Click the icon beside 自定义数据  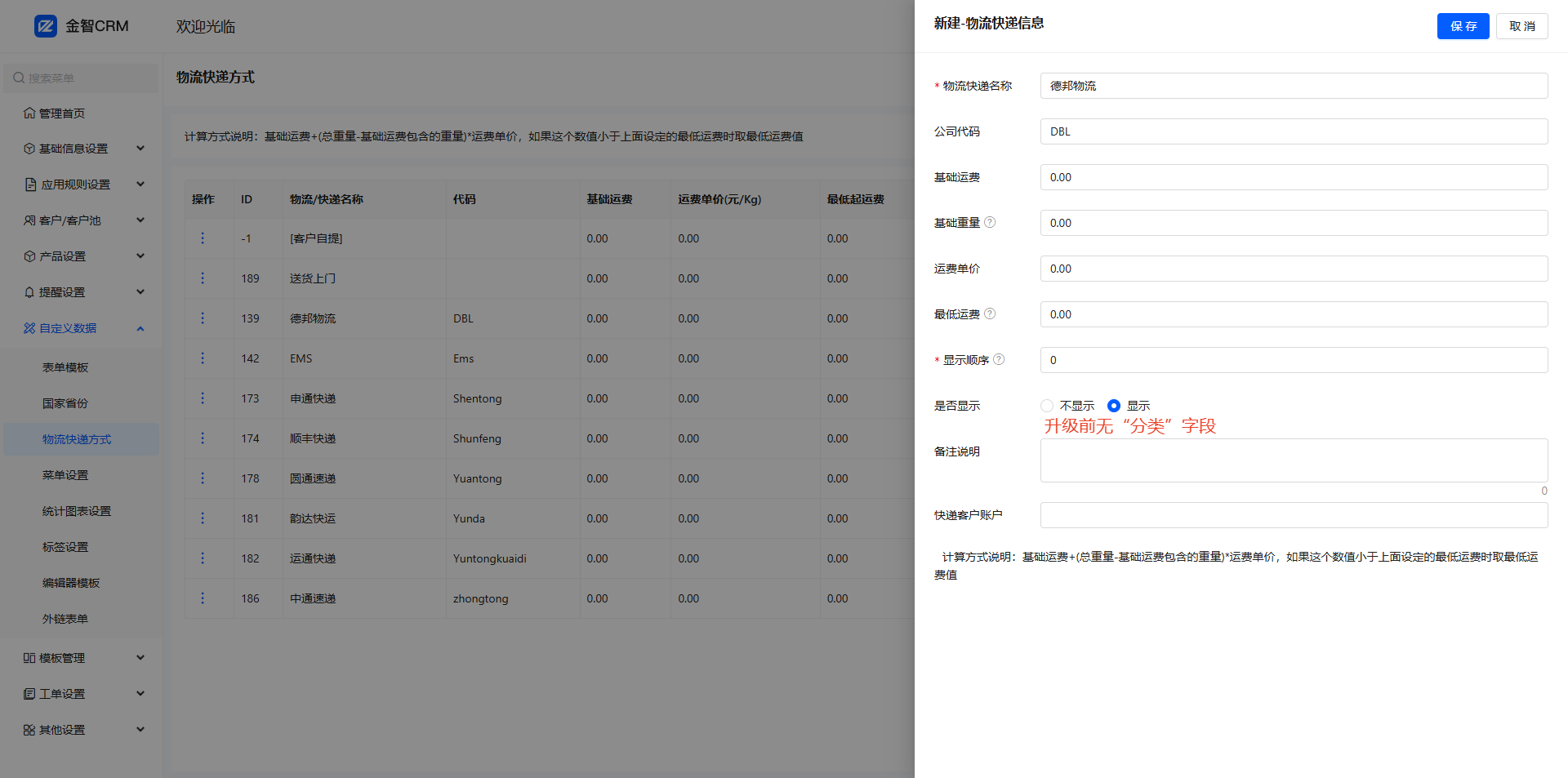coord(29,328)
